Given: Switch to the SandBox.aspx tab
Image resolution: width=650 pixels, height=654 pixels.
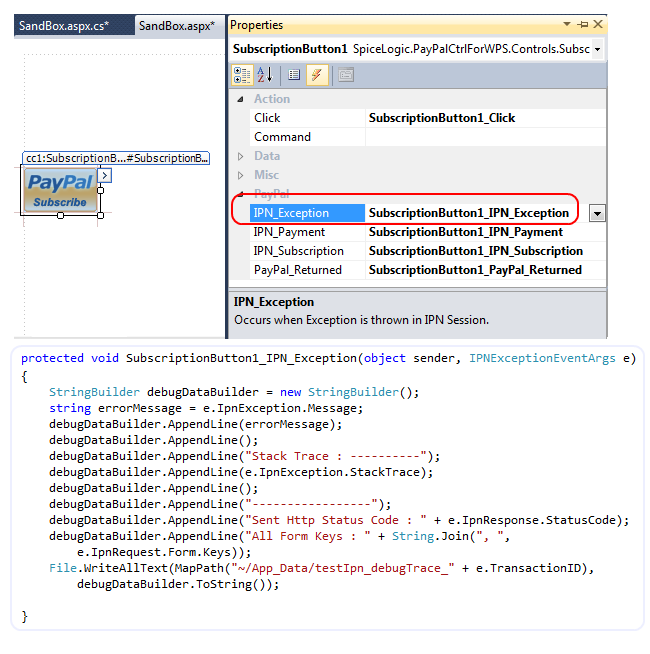Looking at the screenshot, I should tap(180, 26).
